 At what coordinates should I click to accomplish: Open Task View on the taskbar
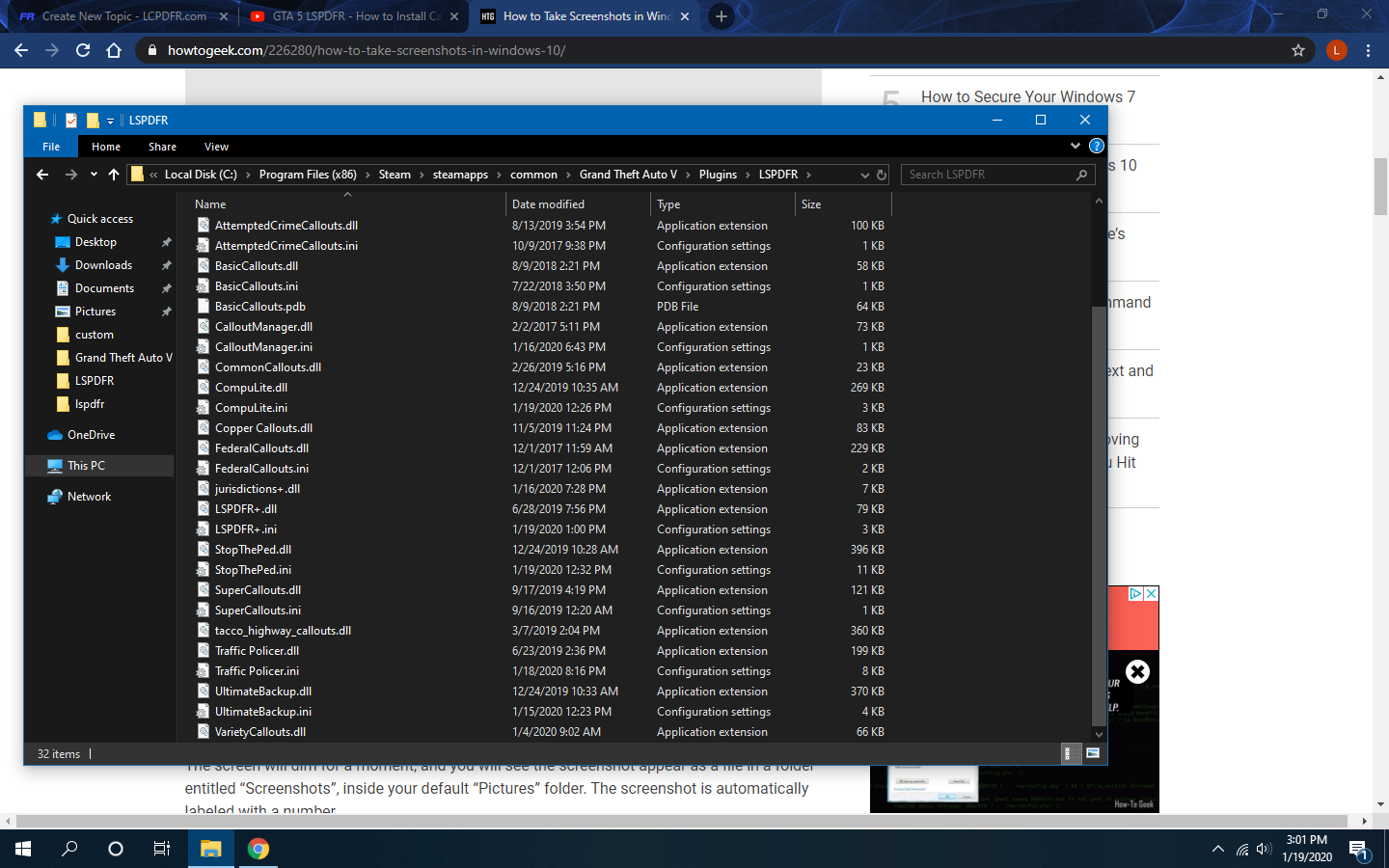click(x=162, y=849)
